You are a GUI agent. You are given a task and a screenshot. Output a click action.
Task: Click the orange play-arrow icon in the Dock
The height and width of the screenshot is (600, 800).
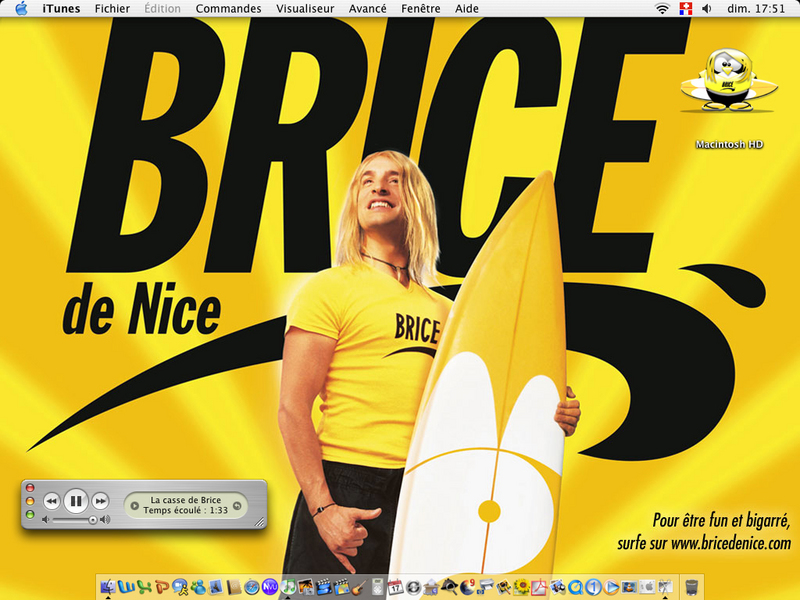point(611,587)
